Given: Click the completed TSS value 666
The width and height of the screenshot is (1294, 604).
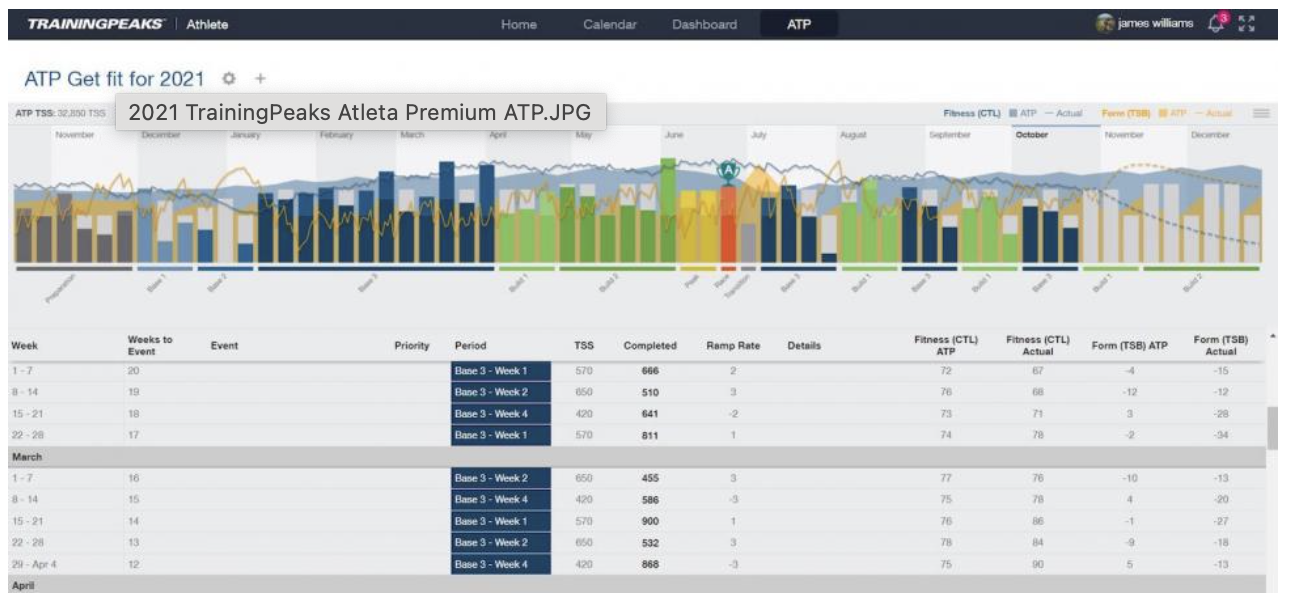Looking at the screenshot, I should tap(650, 371).
